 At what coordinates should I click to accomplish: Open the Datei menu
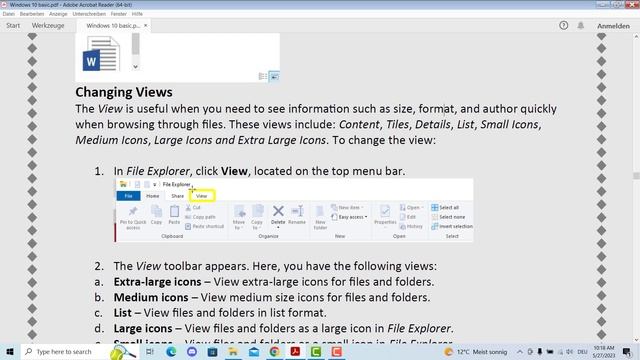click(8, 14)
